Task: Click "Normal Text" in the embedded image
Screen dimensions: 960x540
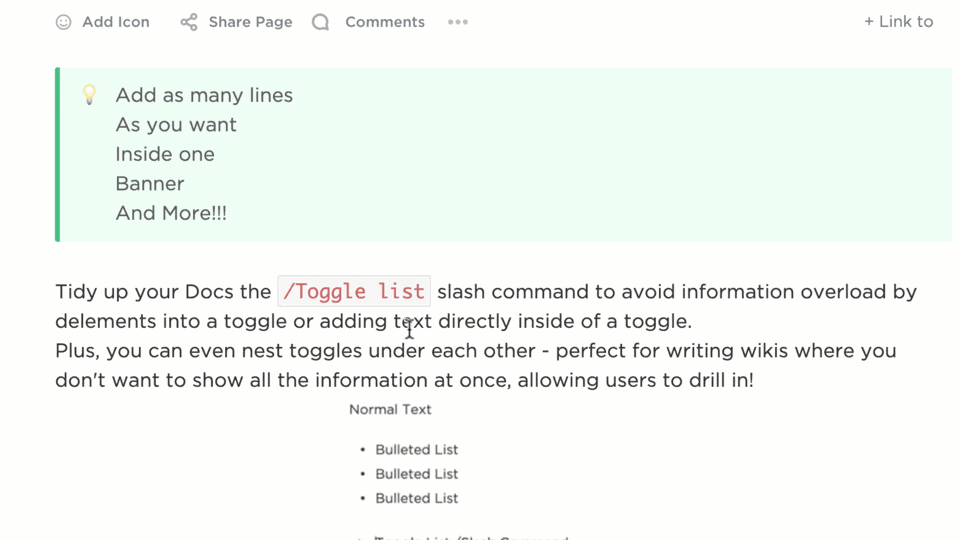Action: click(390, 409)
